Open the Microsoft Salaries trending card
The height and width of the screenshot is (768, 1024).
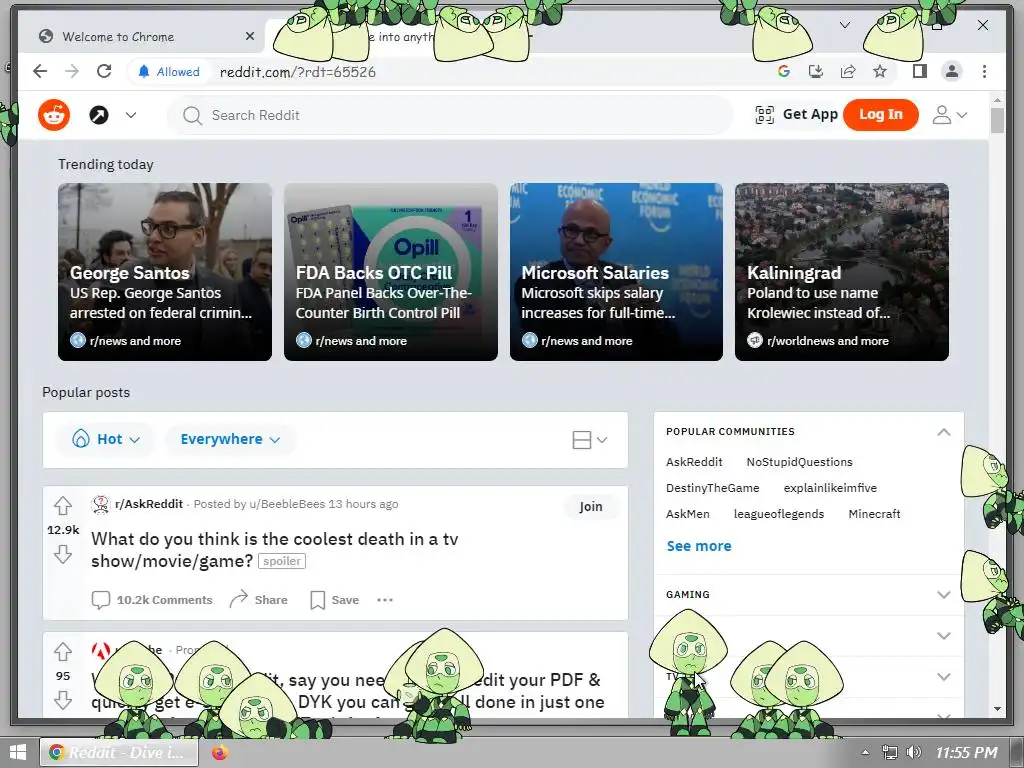[616, 272]
